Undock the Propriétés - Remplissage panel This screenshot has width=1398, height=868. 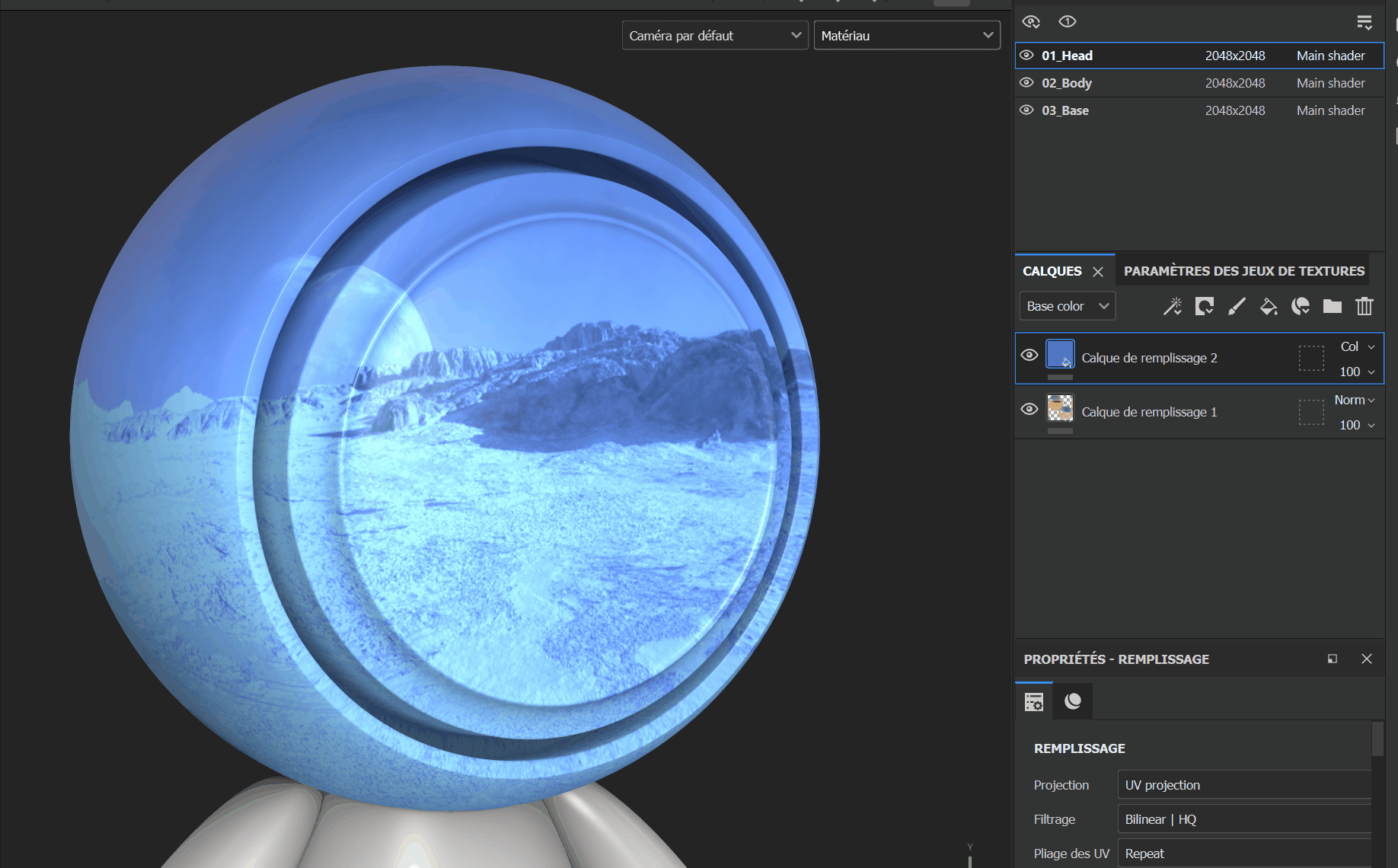click(x=1332, y=659)
